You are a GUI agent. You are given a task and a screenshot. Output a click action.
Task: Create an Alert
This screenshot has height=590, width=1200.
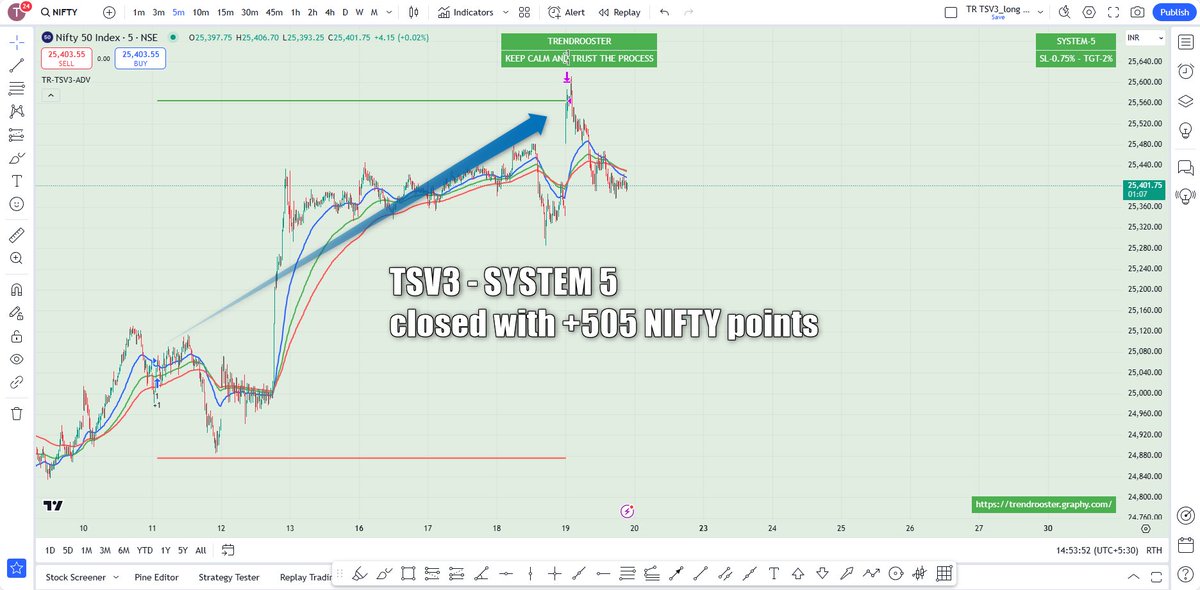point(566,12)
